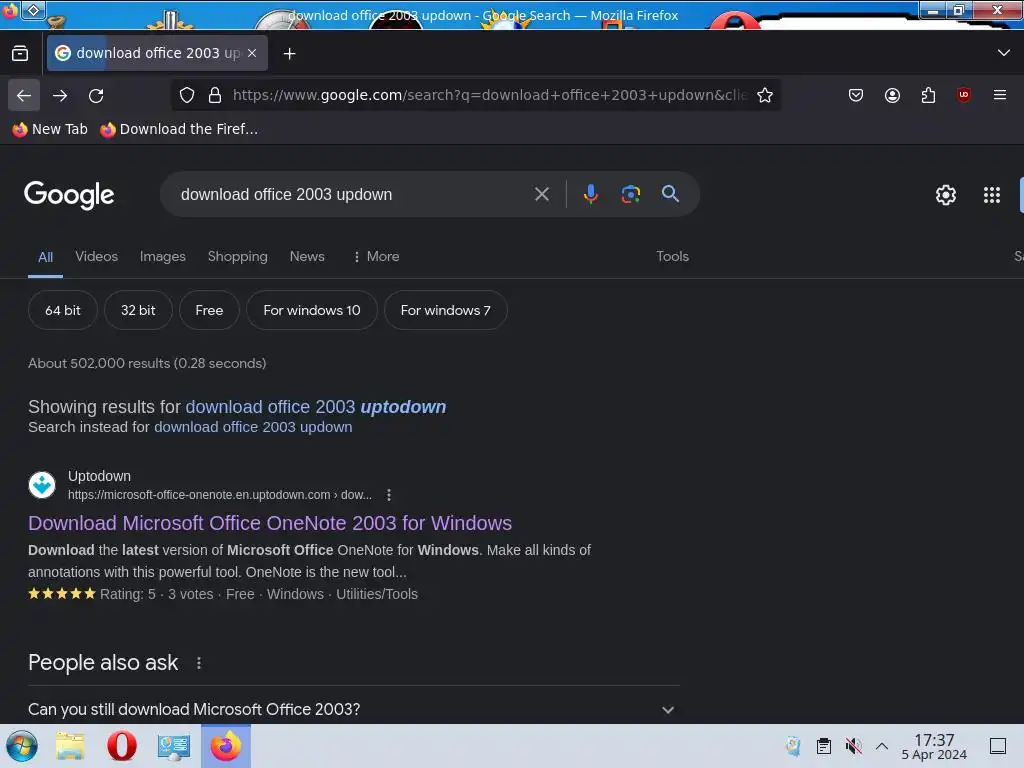This screenshot has height=768, width=1024.
Task: Expand hidden system tray icons
Action: coord(882,746)
